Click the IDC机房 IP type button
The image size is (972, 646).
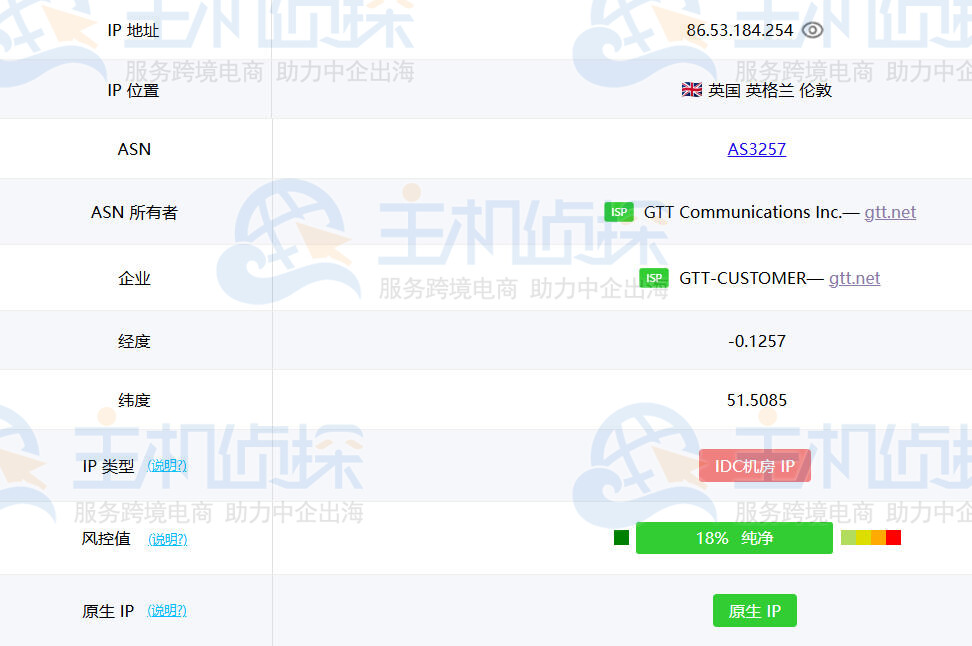[x=755, y=465]
